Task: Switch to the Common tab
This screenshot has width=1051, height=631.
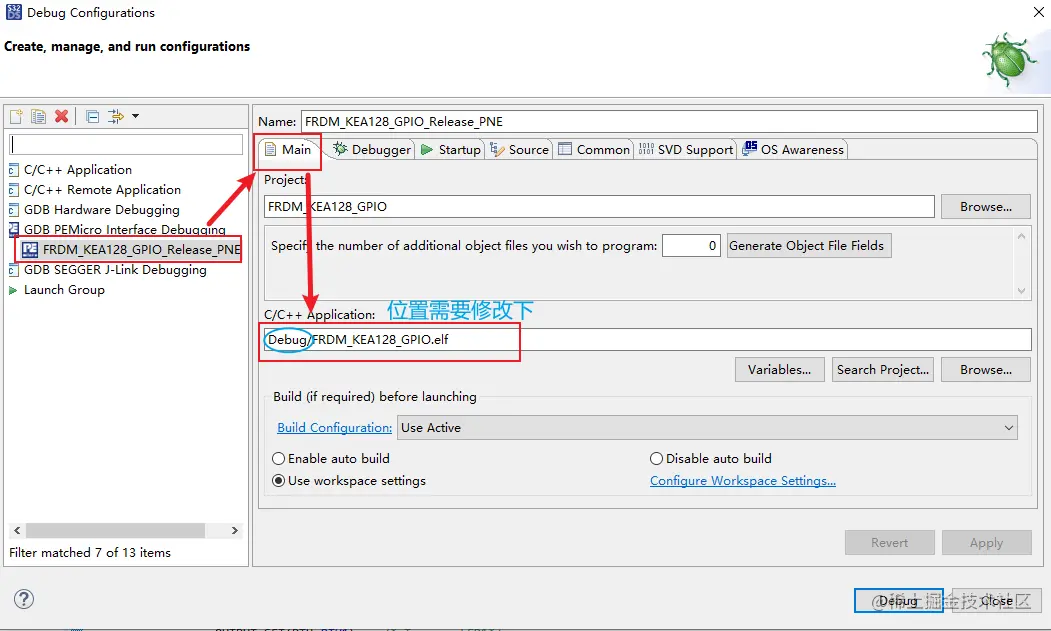Action: pos(595,150)
